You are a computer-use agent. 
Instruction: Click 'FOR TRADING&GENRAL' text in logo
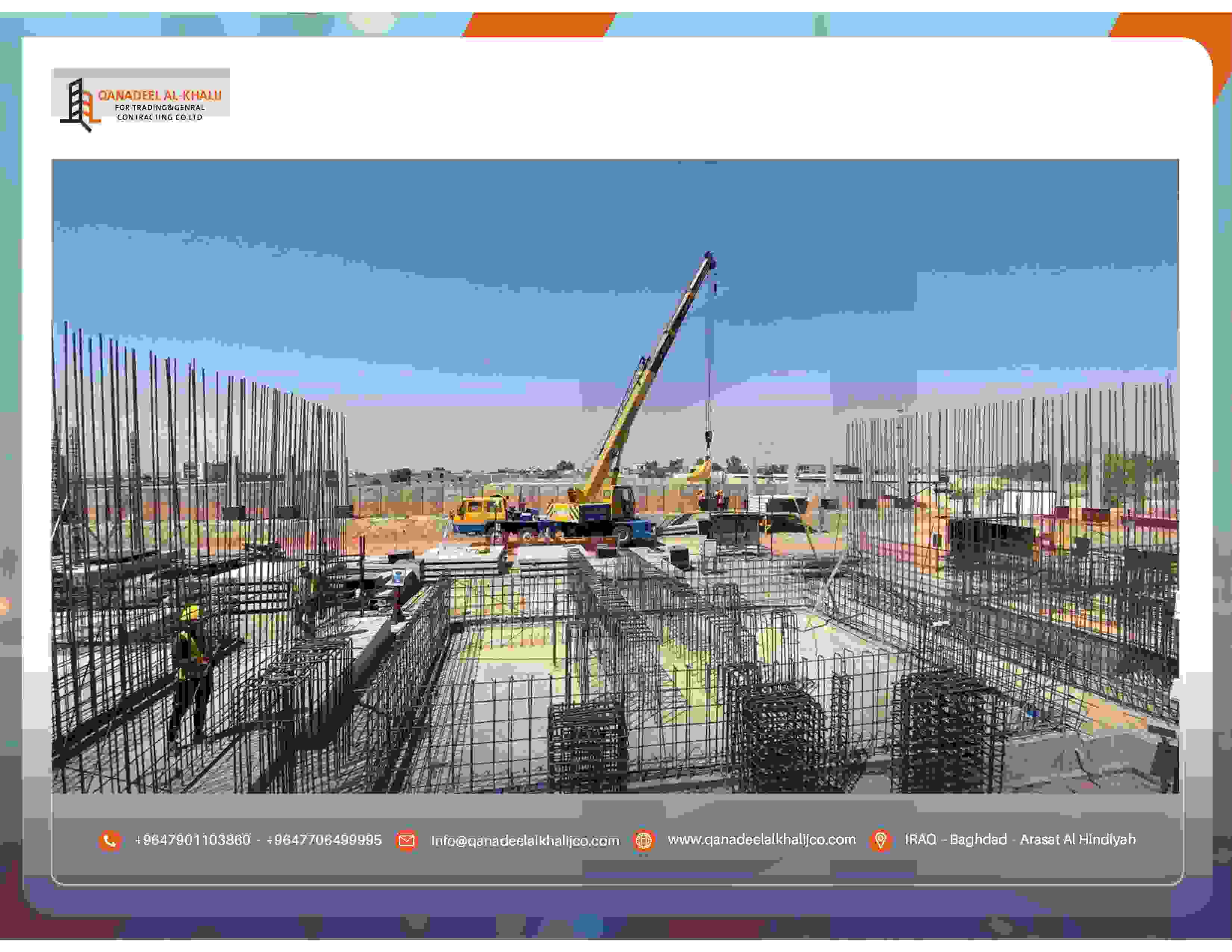(160, 108)
